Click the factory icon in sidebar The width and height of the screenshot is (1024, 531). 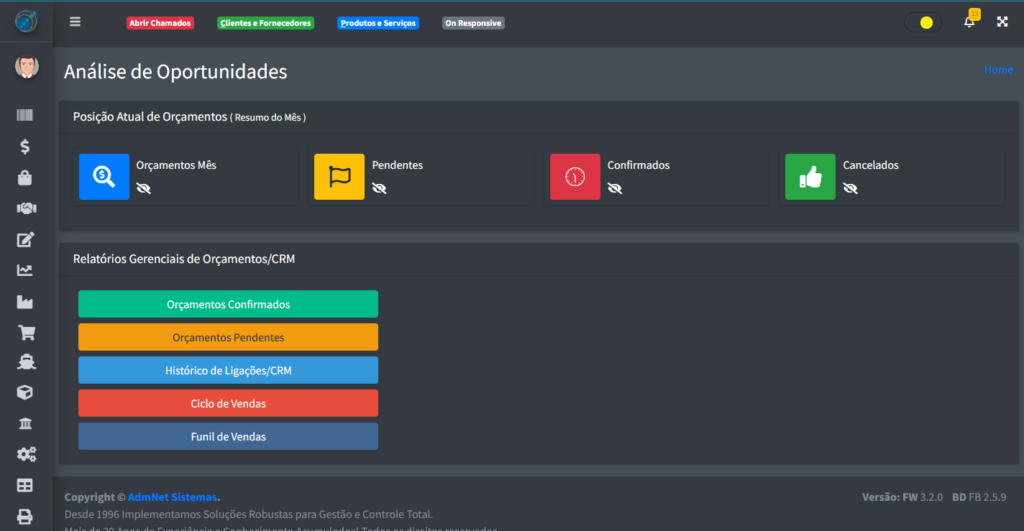(25, 301)
